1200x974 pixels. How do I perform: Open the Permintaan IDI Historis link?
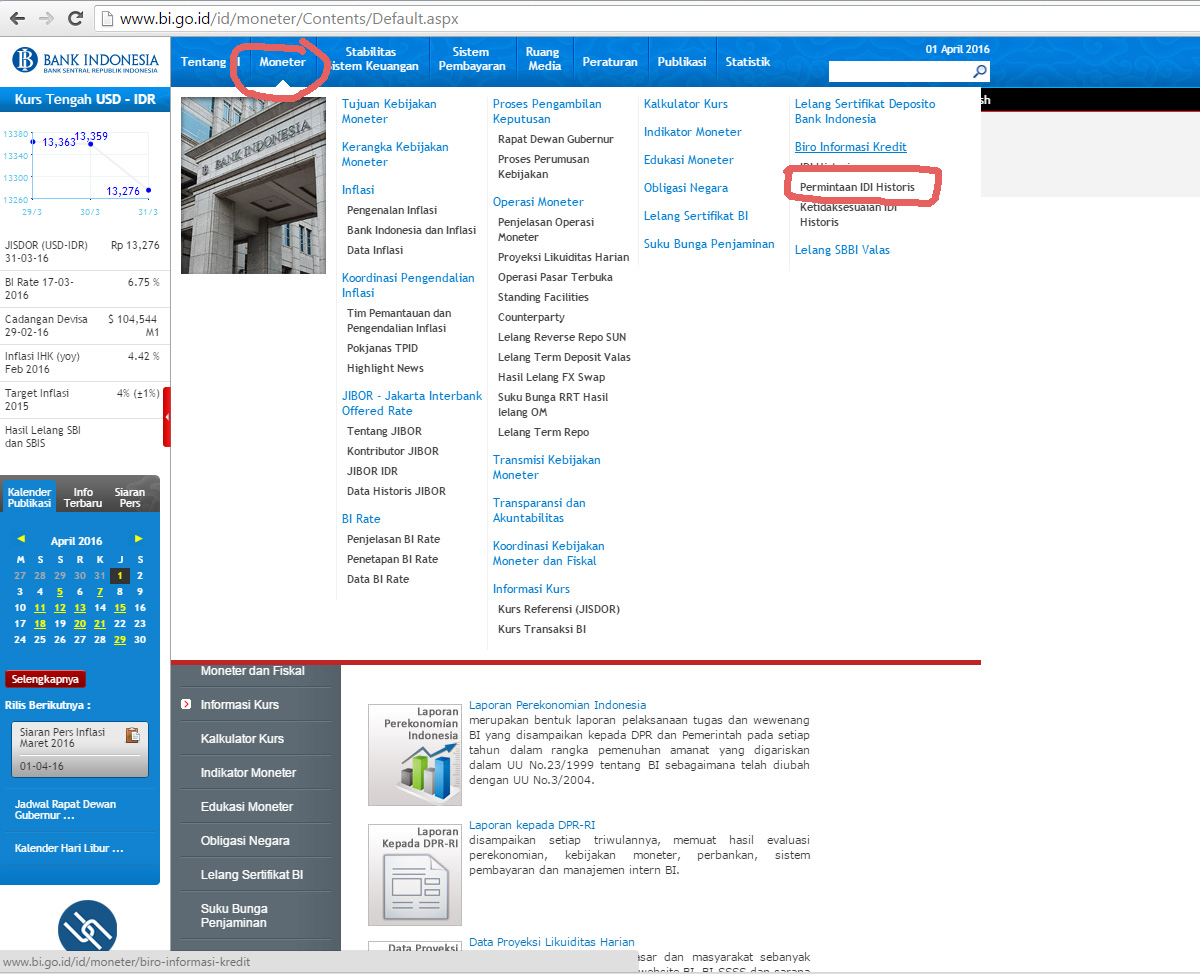(x=857, y=187)
